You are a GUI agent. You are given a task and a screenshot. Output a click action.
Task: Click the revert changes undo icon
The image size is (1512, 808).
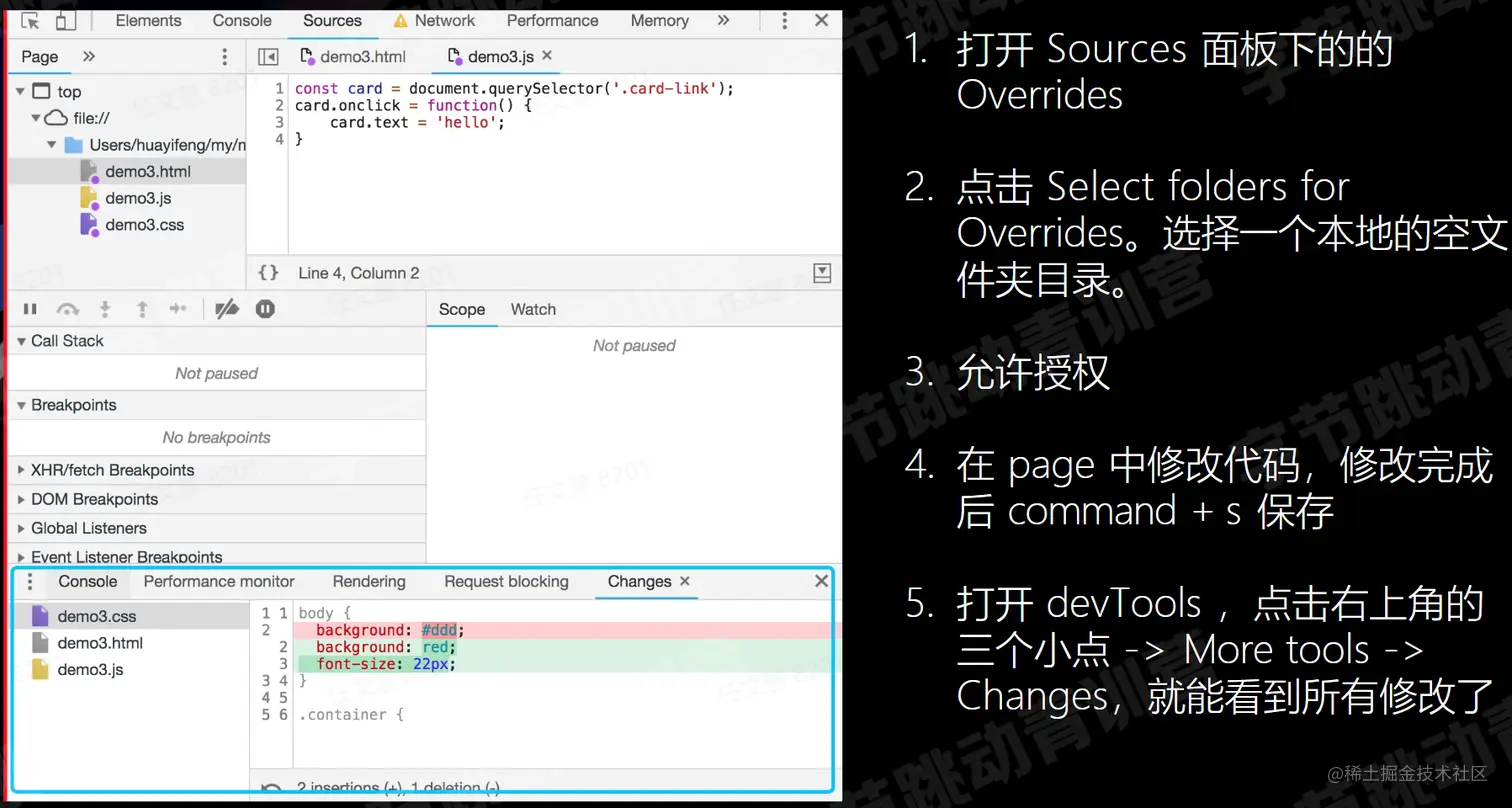[x=271, y=789]
